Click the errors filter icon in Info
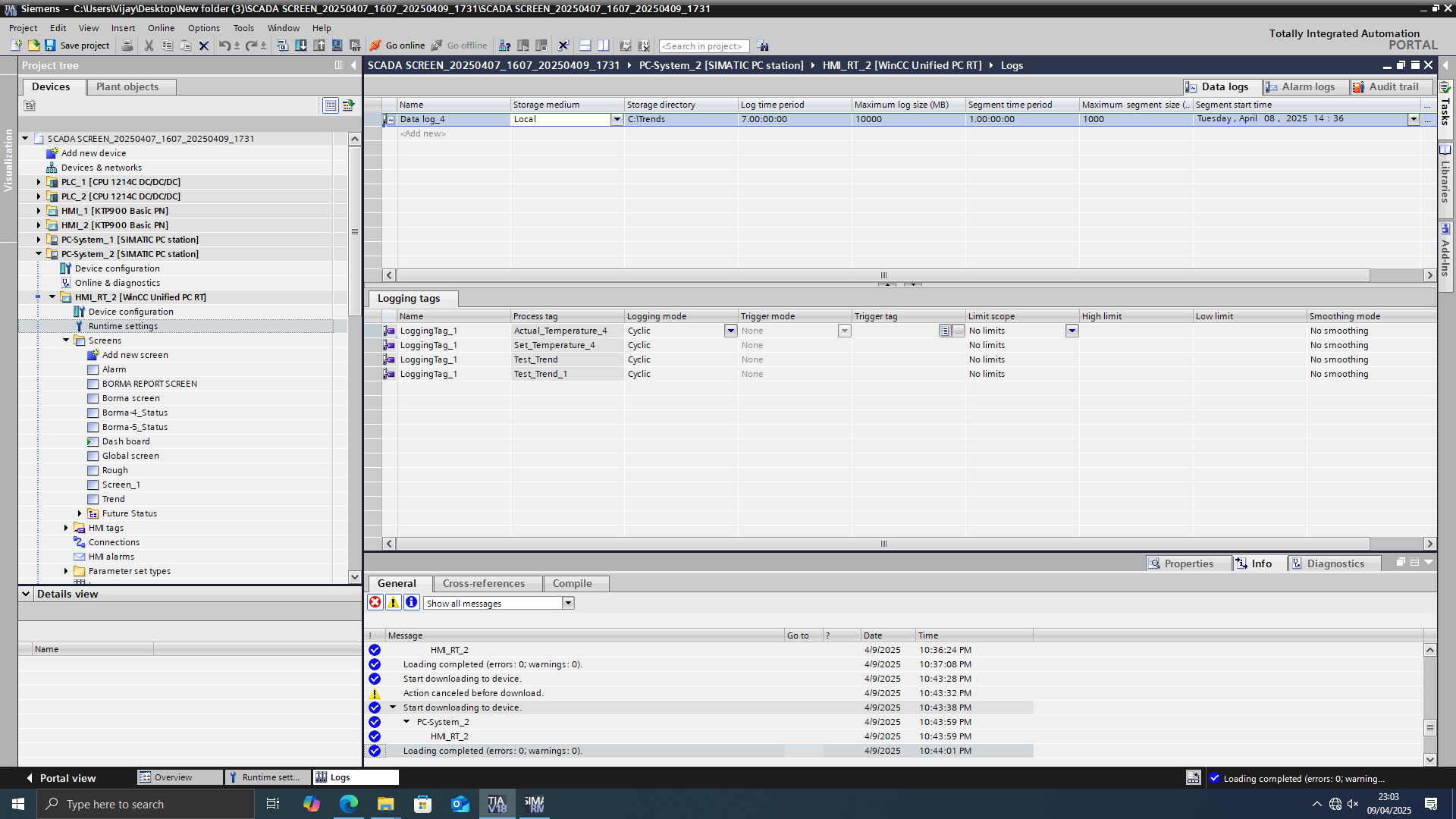Viewport: 1456px width, 819px height. 375,603
